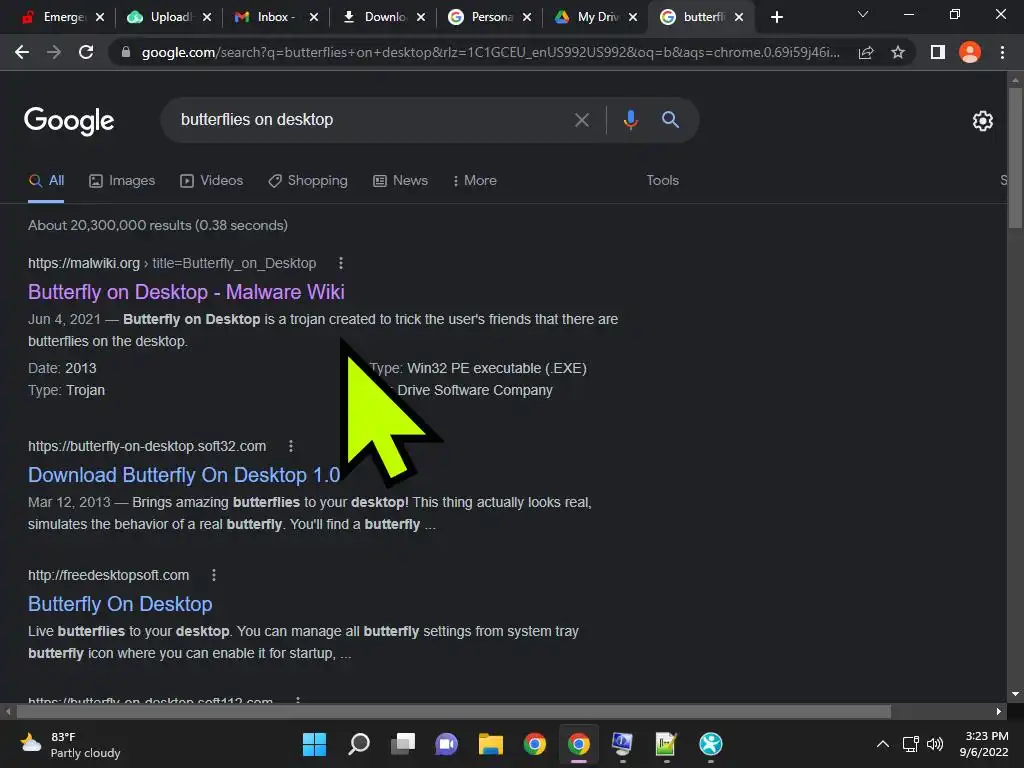
Task: Select the All results tab
Action: [x=46, y=180]
